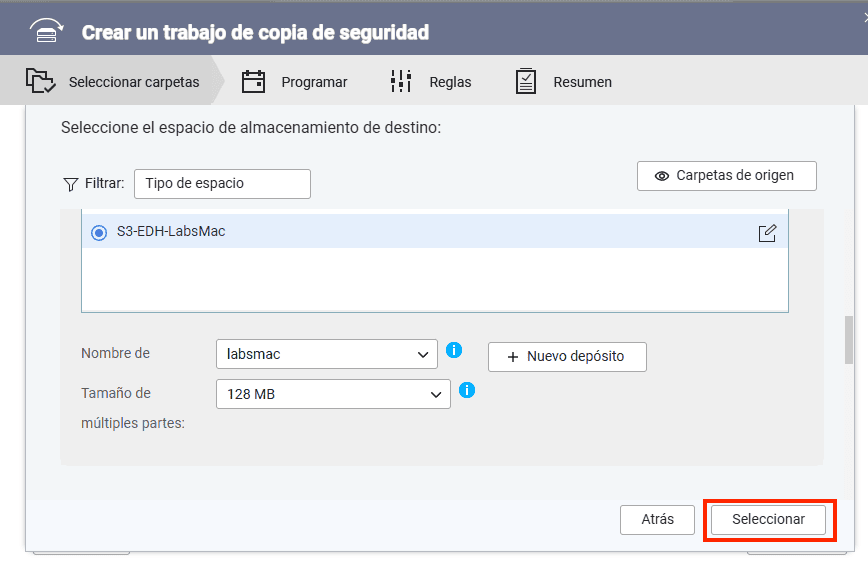Click the dialog's vertical scrollbar thumb

tap(849, 340)
